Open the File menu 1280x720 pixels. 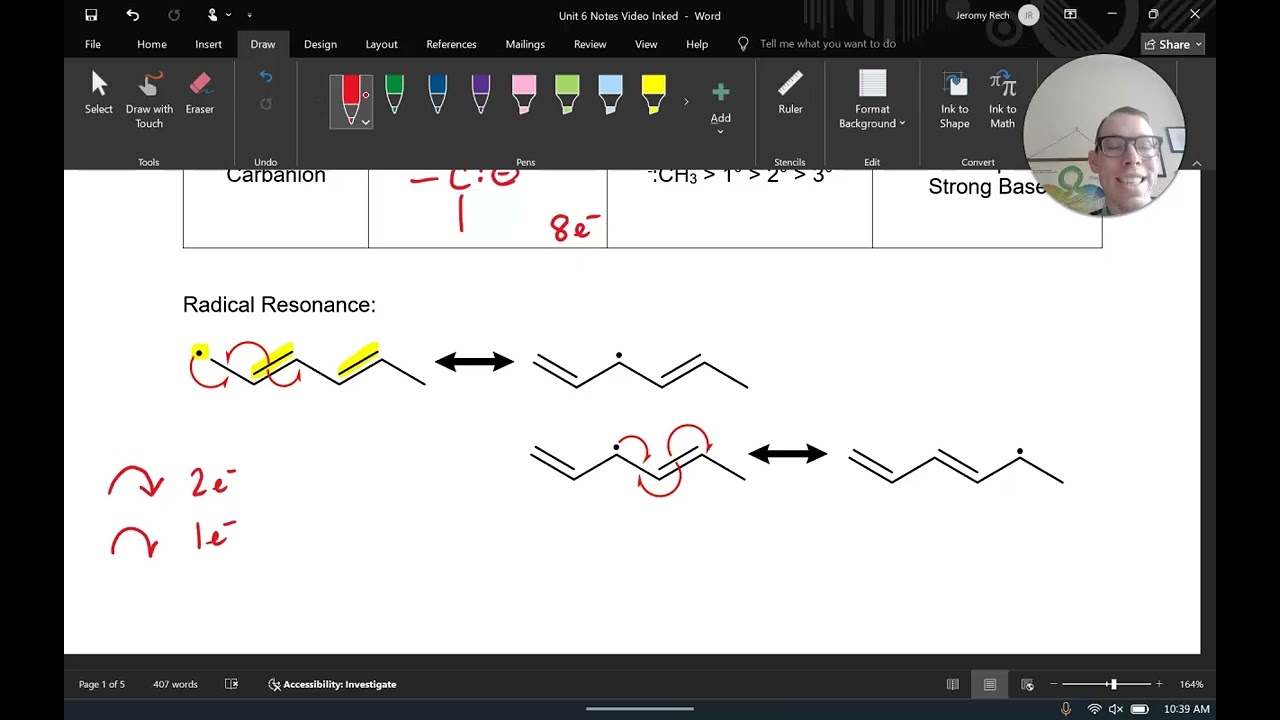click(x=93, y=44)
